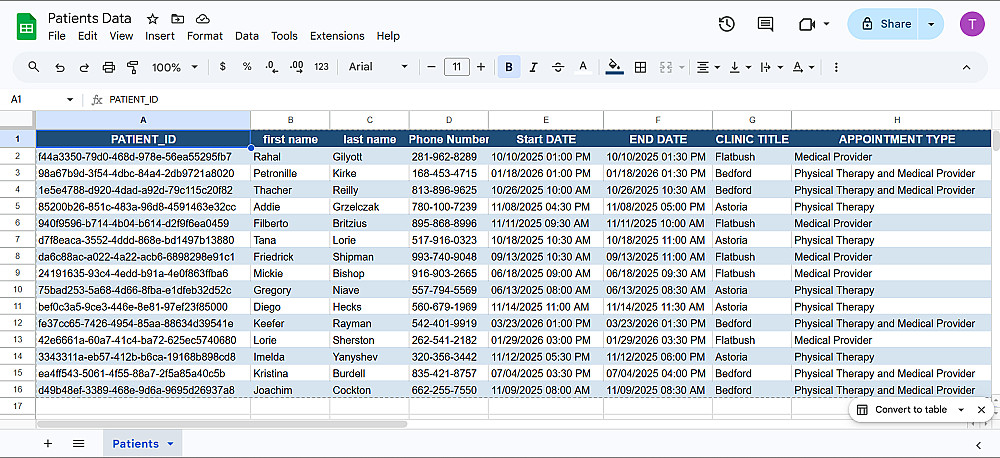Screen dimensions: 1000x458
Task: Click the font size input field
Action: [x=456, y=67]
